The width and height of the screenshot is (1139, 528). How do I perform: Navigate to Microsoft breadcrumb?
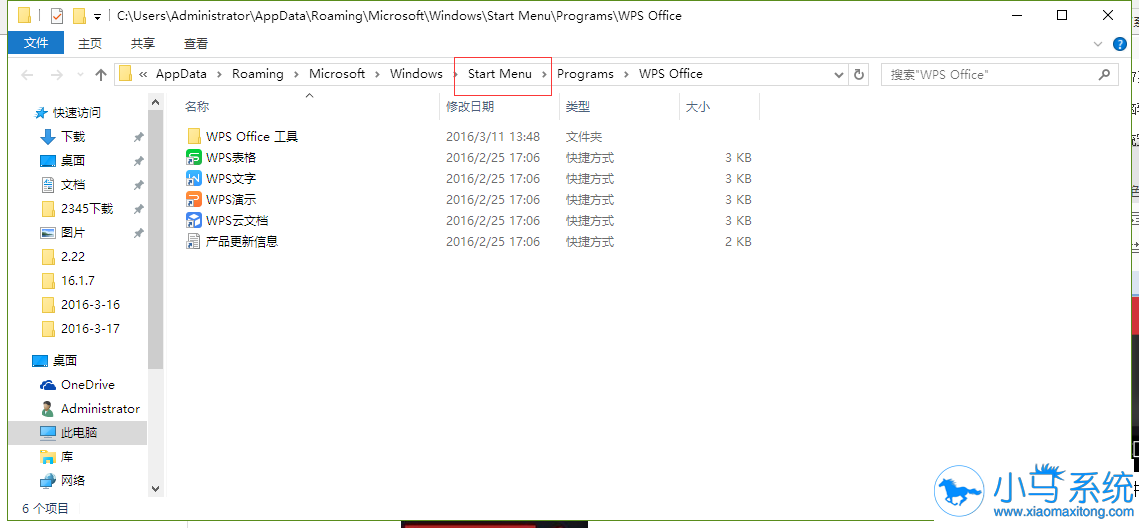coord(337,74)
